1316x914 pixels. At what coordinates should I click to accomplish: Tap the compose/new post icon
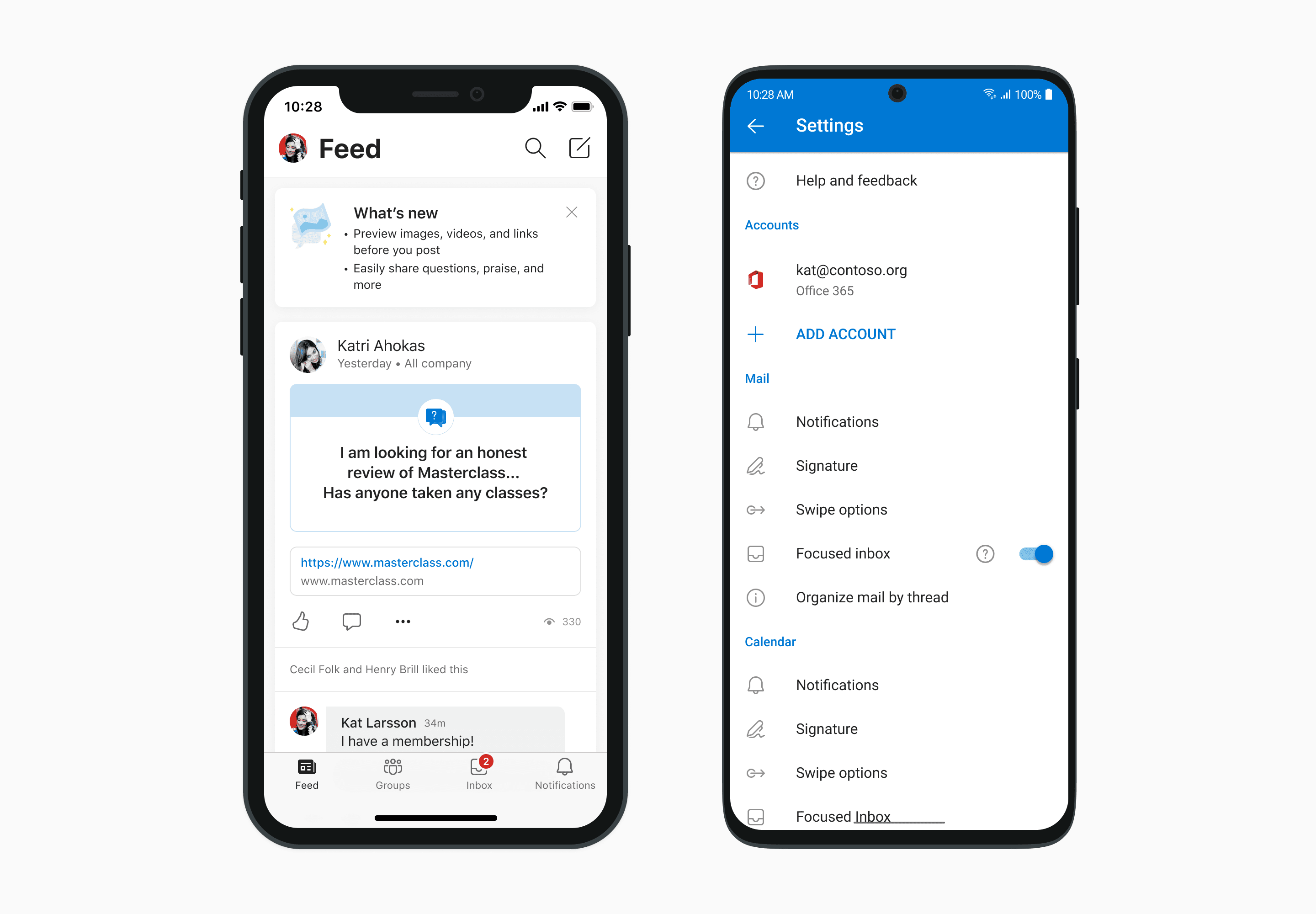[579, 147]
